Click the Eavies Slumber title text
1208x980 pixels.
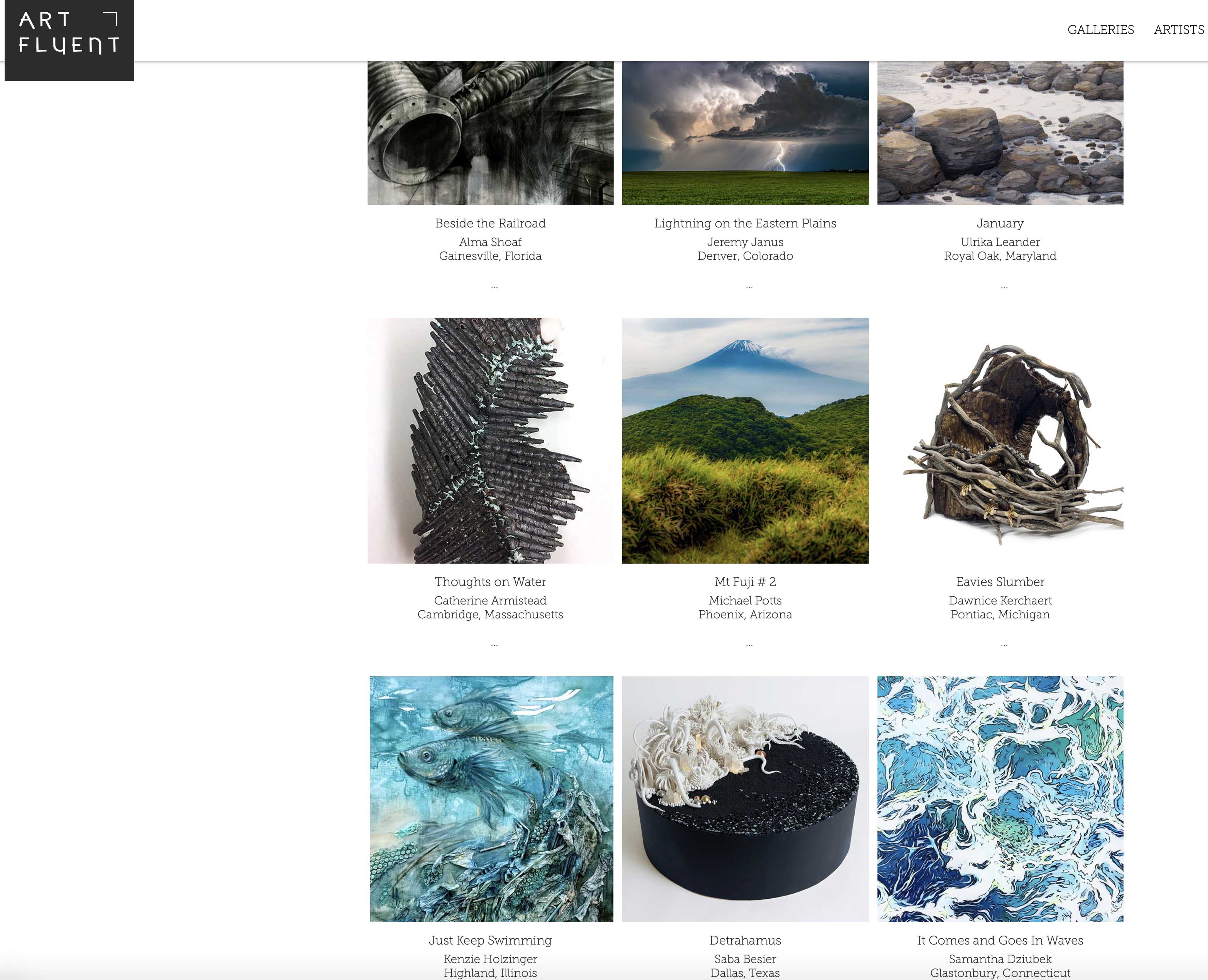click(x=1000, y=581)
